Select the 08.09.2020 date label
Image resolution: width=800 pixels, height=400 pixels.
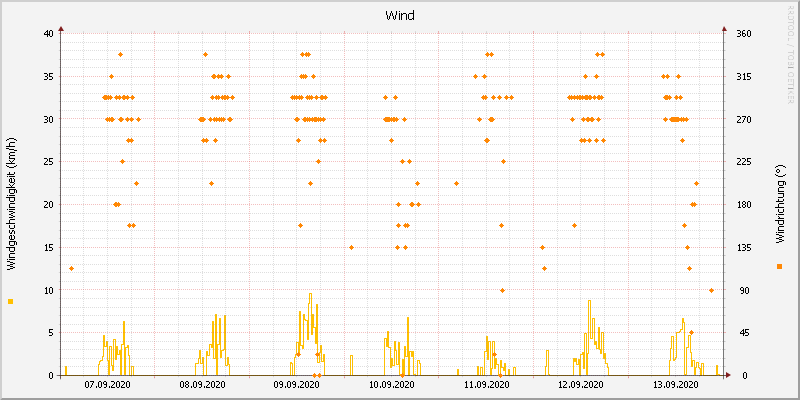click(203, 384)
